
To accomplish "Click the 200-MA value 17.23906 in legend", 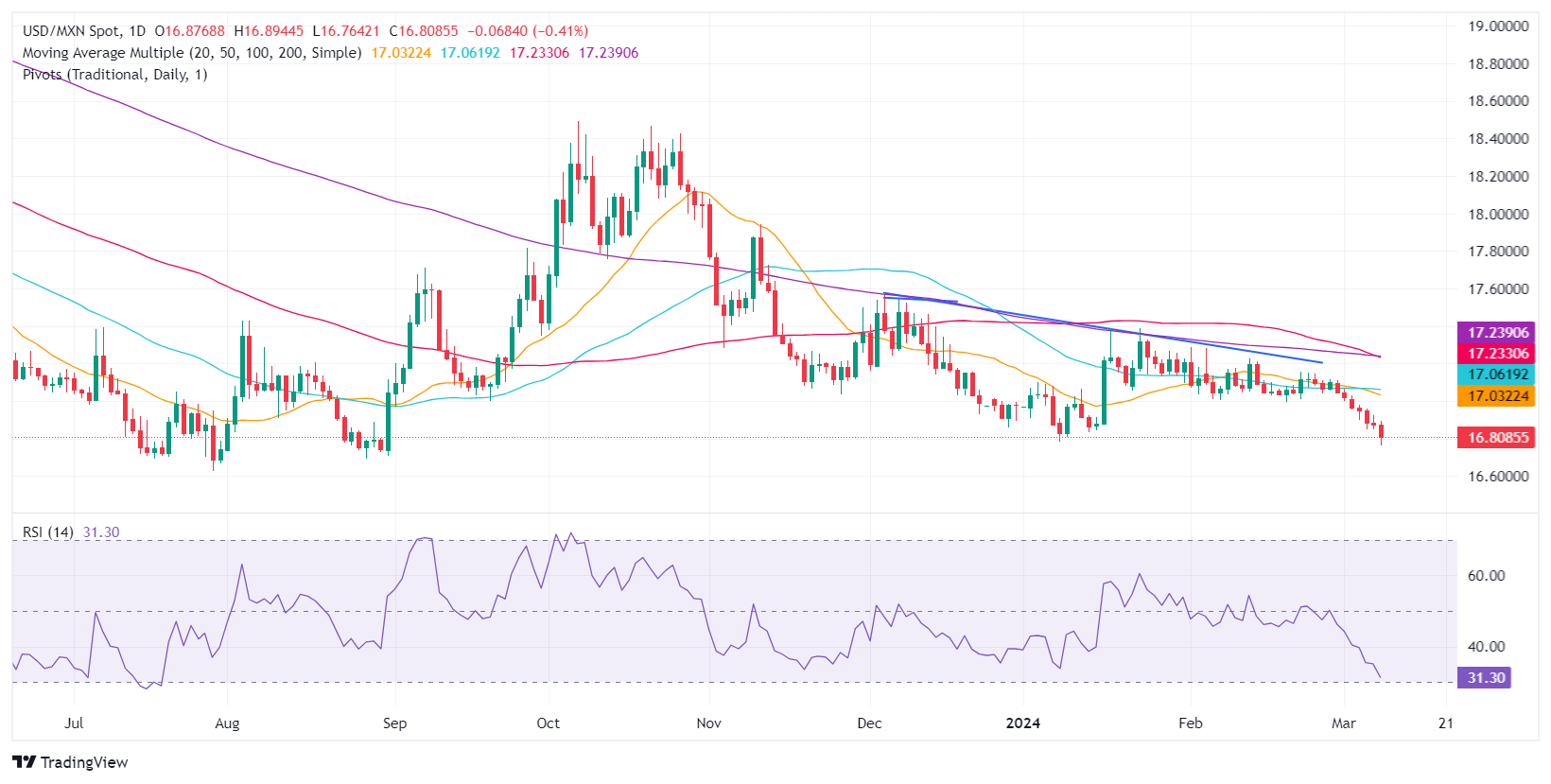I will [609, 53].
